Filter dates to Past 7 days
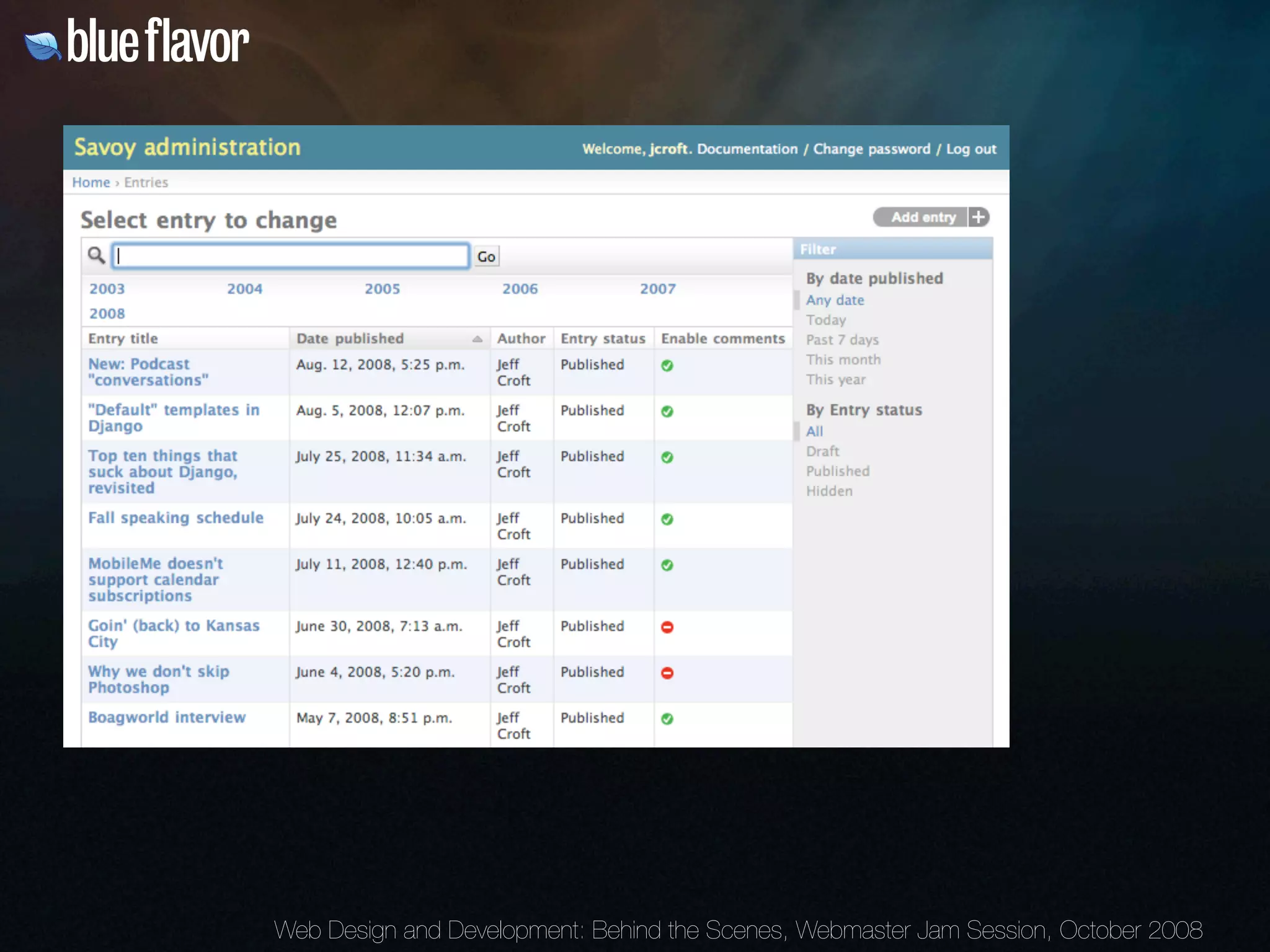 point(841,340)
